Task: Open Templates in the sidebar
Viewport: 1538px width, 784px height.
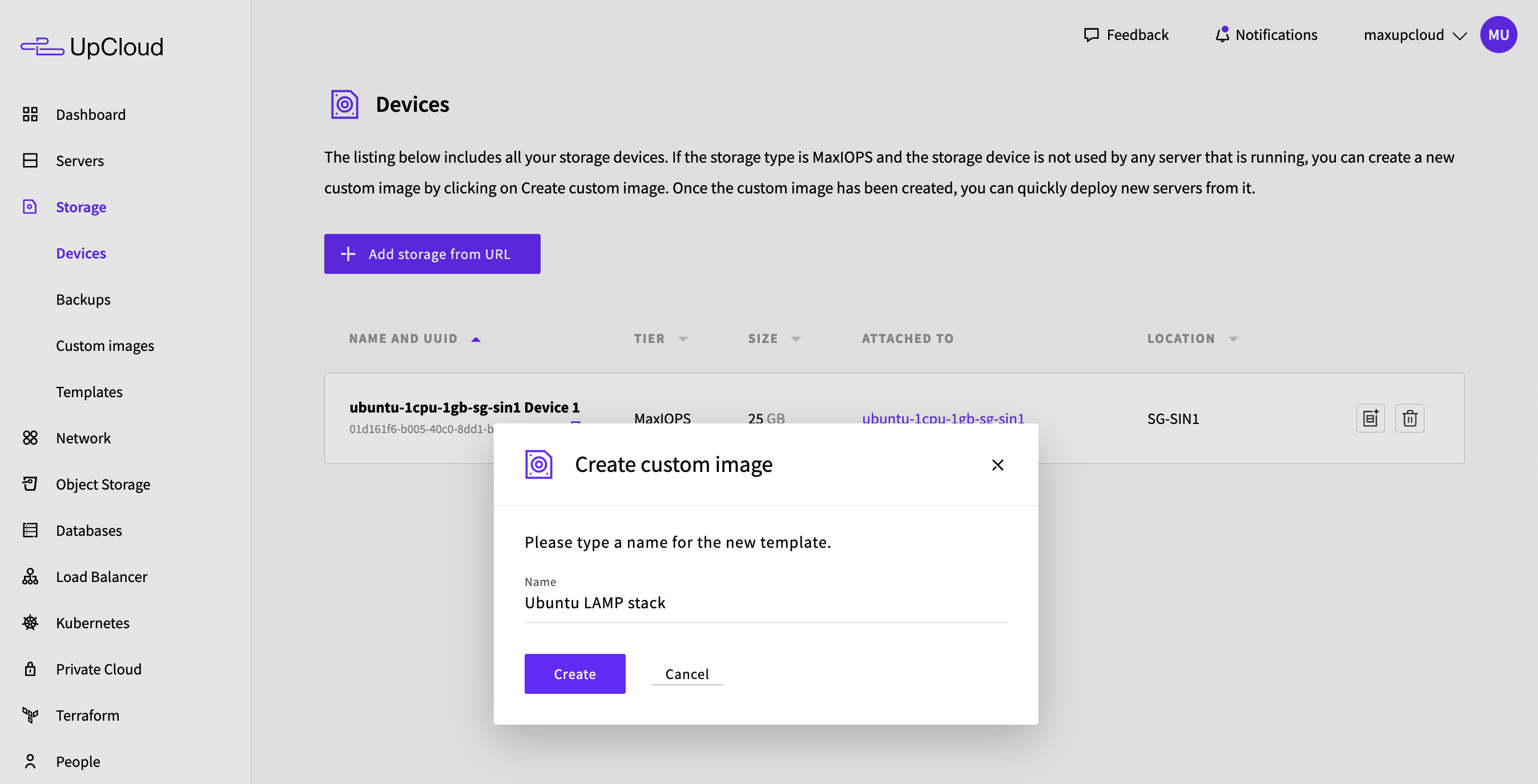Action: (x=89, y=391)
